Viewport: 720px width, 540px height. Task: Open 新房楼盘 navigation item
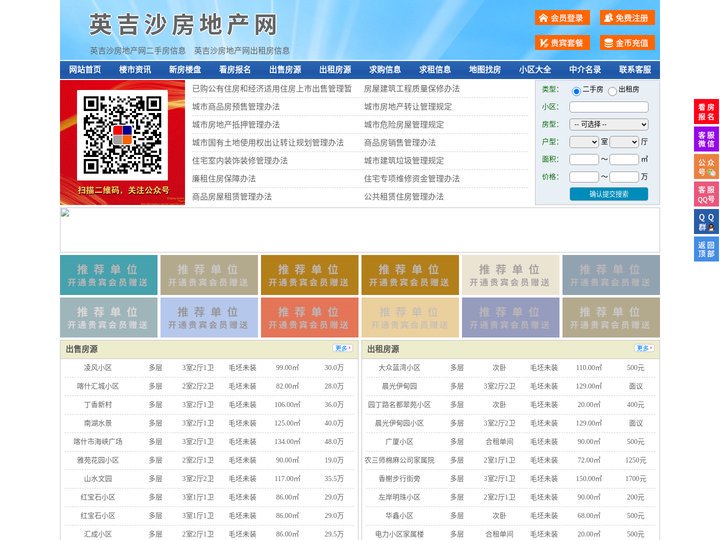pyautogui.click(x=185, y=70)
